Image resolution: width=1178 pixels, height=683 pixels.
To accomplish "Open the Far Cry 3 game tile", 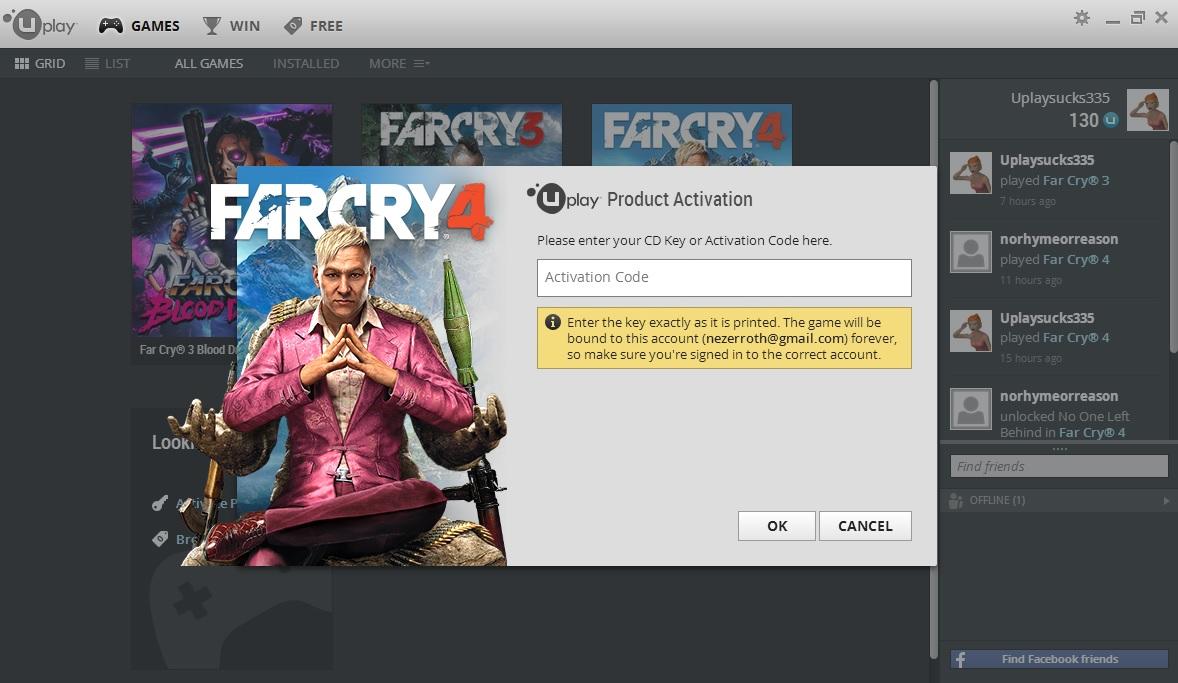I will tap(461, 134).
